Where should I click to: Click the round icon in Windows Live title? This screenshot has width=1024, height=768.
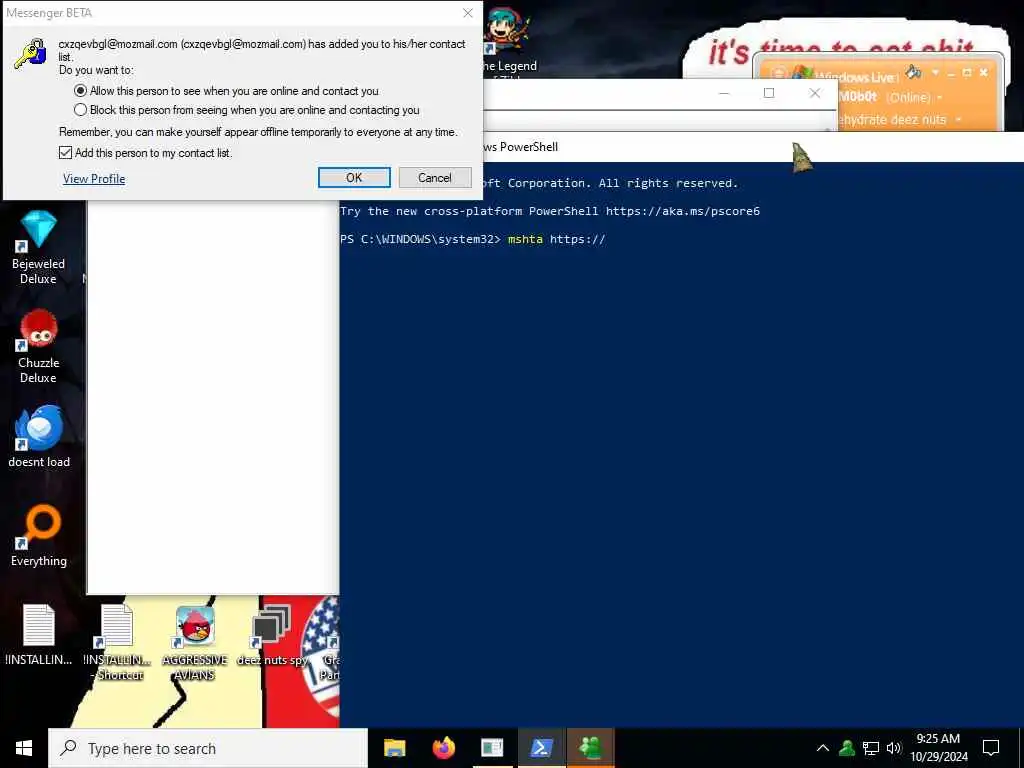(x=778, y=73)
